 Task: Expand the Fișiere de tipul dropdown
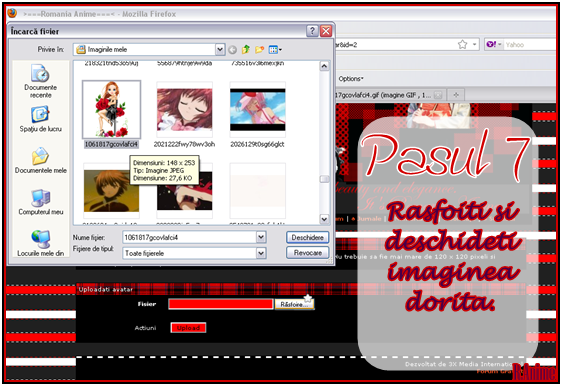tap(261, 253)
